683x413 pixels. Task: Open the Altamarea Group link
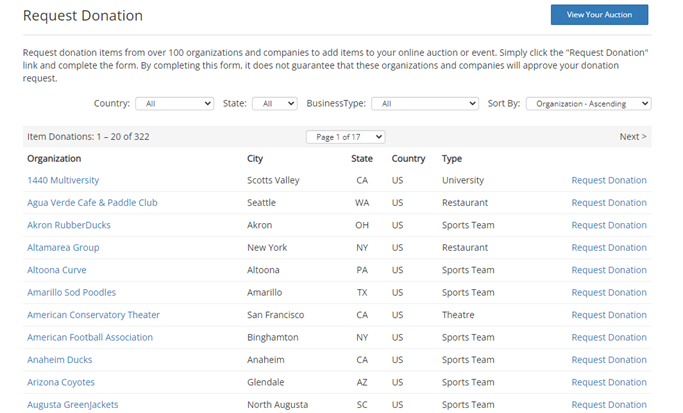point(63,247)
